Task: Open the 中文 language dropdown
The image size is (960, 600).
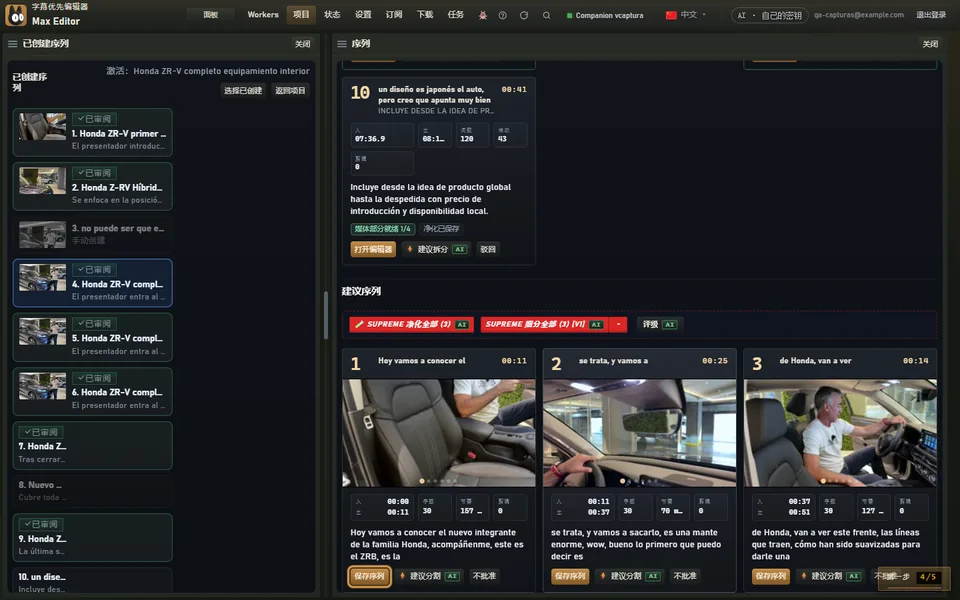Action: 686,15
